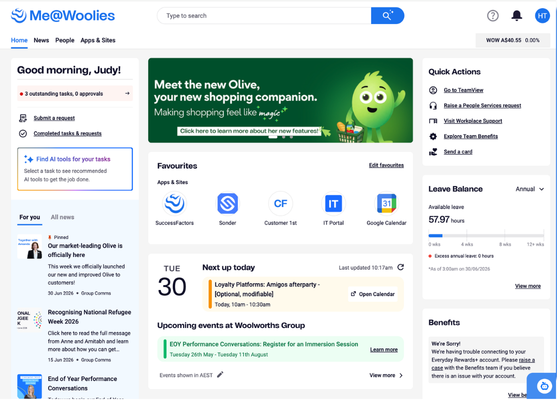This screenshot has height=400, width=557.
Task: Click the Open Calendar button
Action: [373, 294]
